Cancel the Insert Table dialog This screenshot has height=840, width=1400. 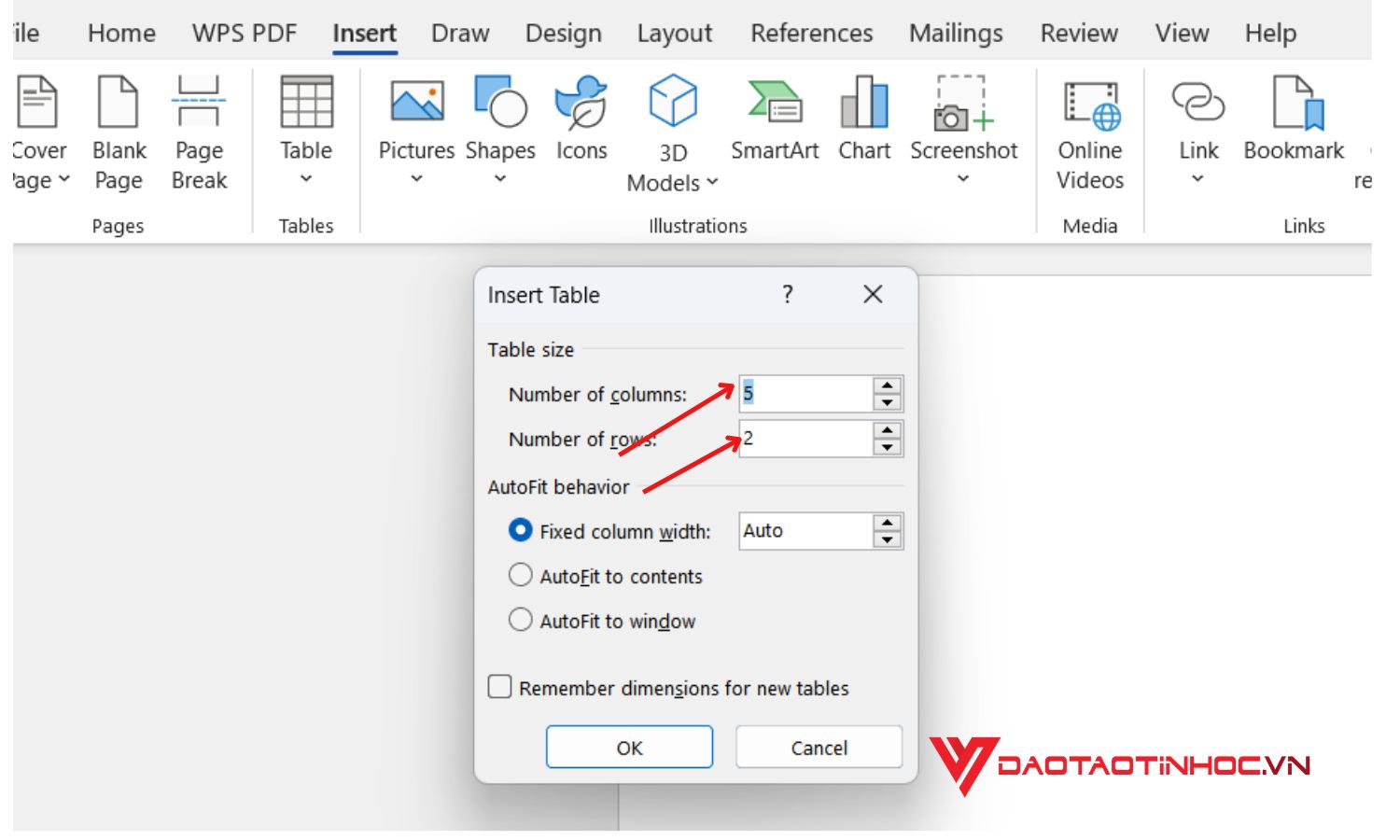(x=819, y=748)
